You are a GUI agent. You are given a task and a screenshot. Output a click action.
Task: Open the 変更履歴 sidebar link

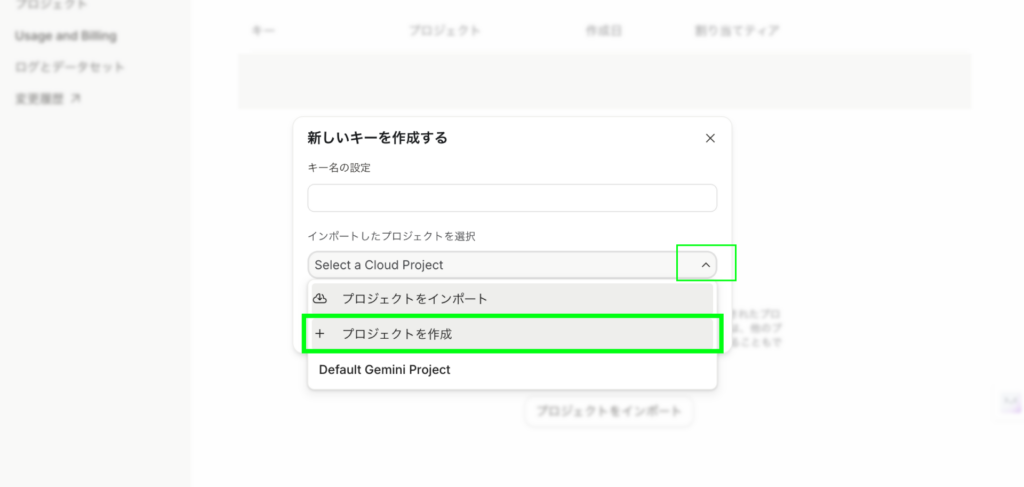42,98
